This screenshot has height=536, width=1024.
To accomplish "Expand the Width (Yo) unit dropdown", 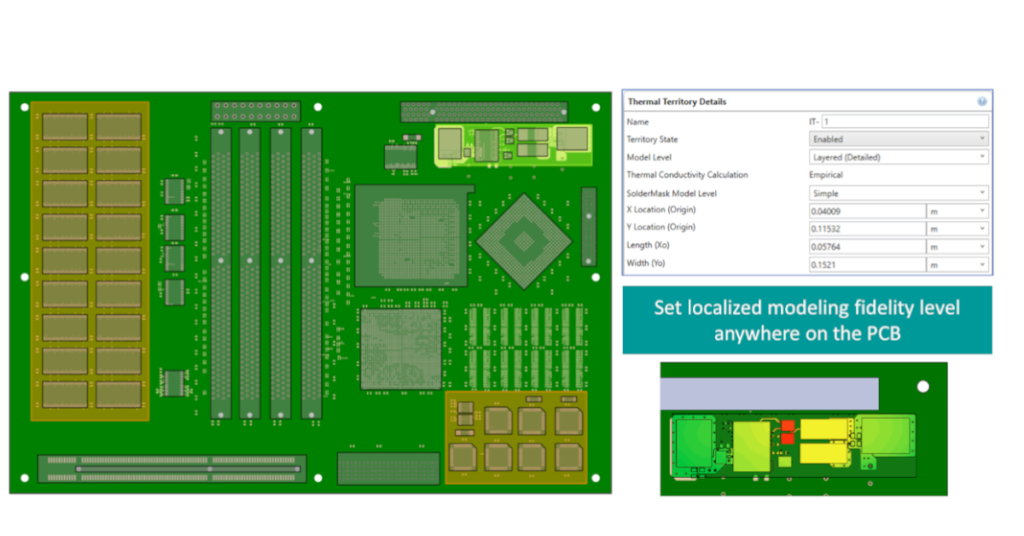I will pos(958,265).
